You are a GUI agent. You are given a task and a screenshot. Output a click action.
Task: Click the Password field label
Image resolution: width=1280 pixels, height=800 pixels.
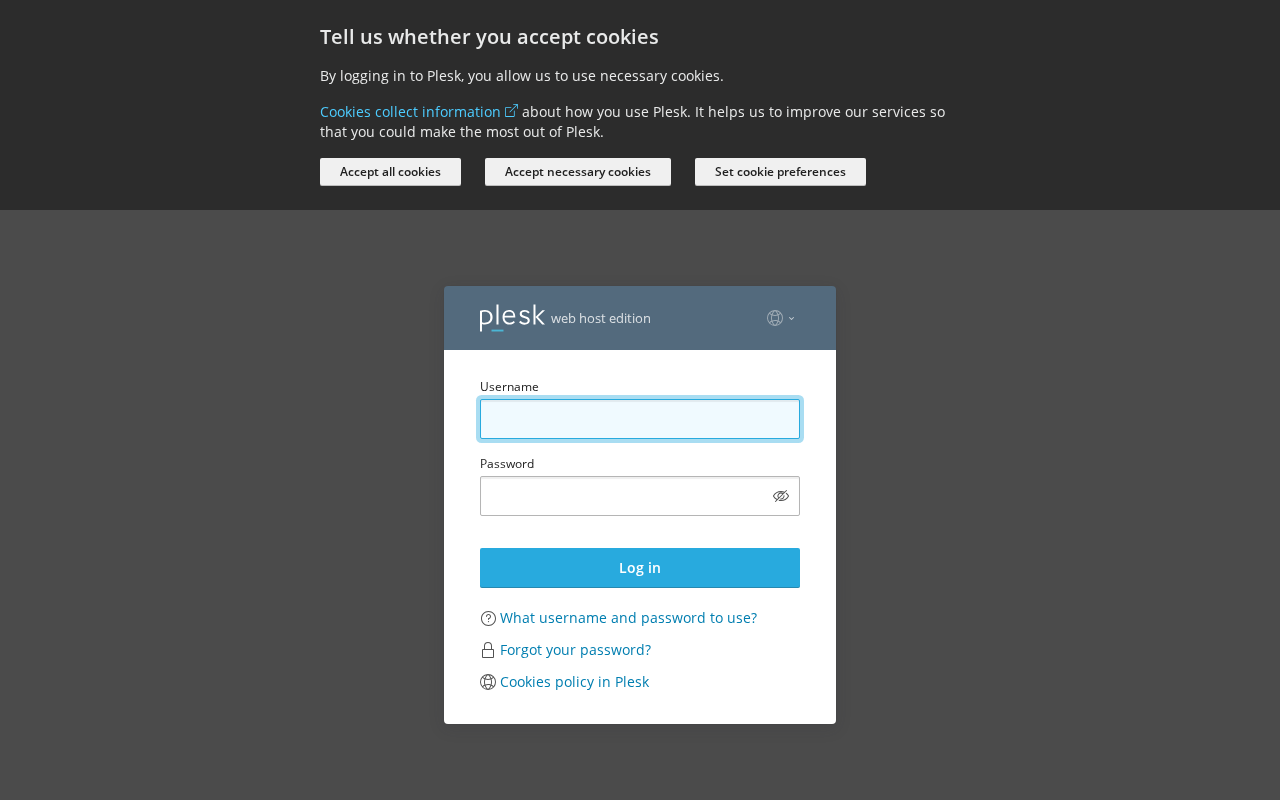507,464
